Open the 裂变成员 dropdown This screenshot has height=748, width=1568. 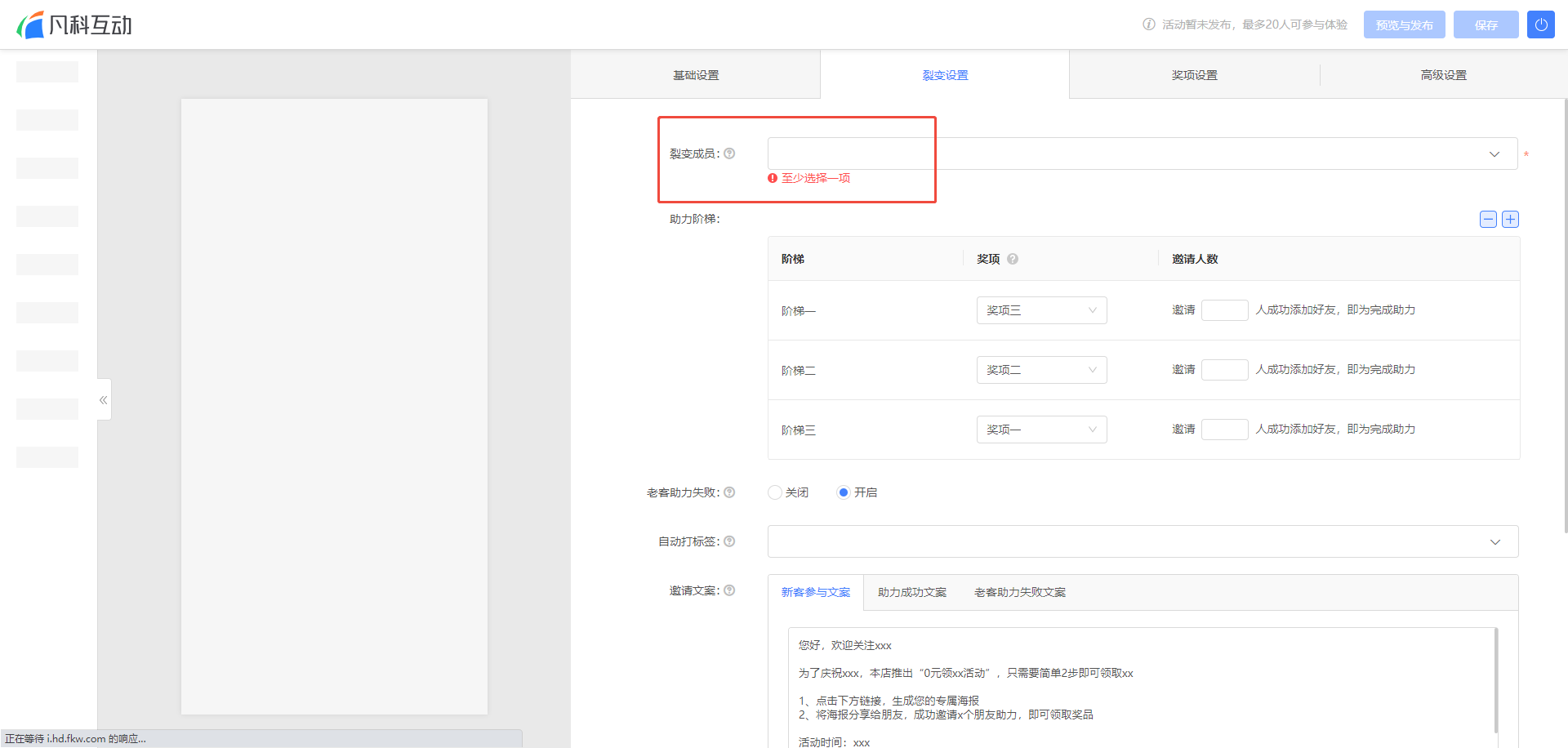point(1142,154)
